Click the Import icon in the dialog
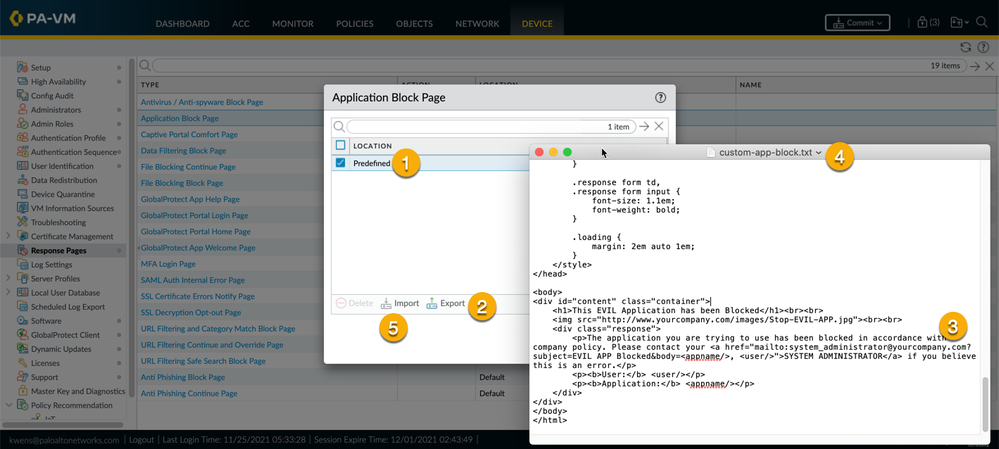This screenshot has height=449, width=999. click(x=386, y=303)
